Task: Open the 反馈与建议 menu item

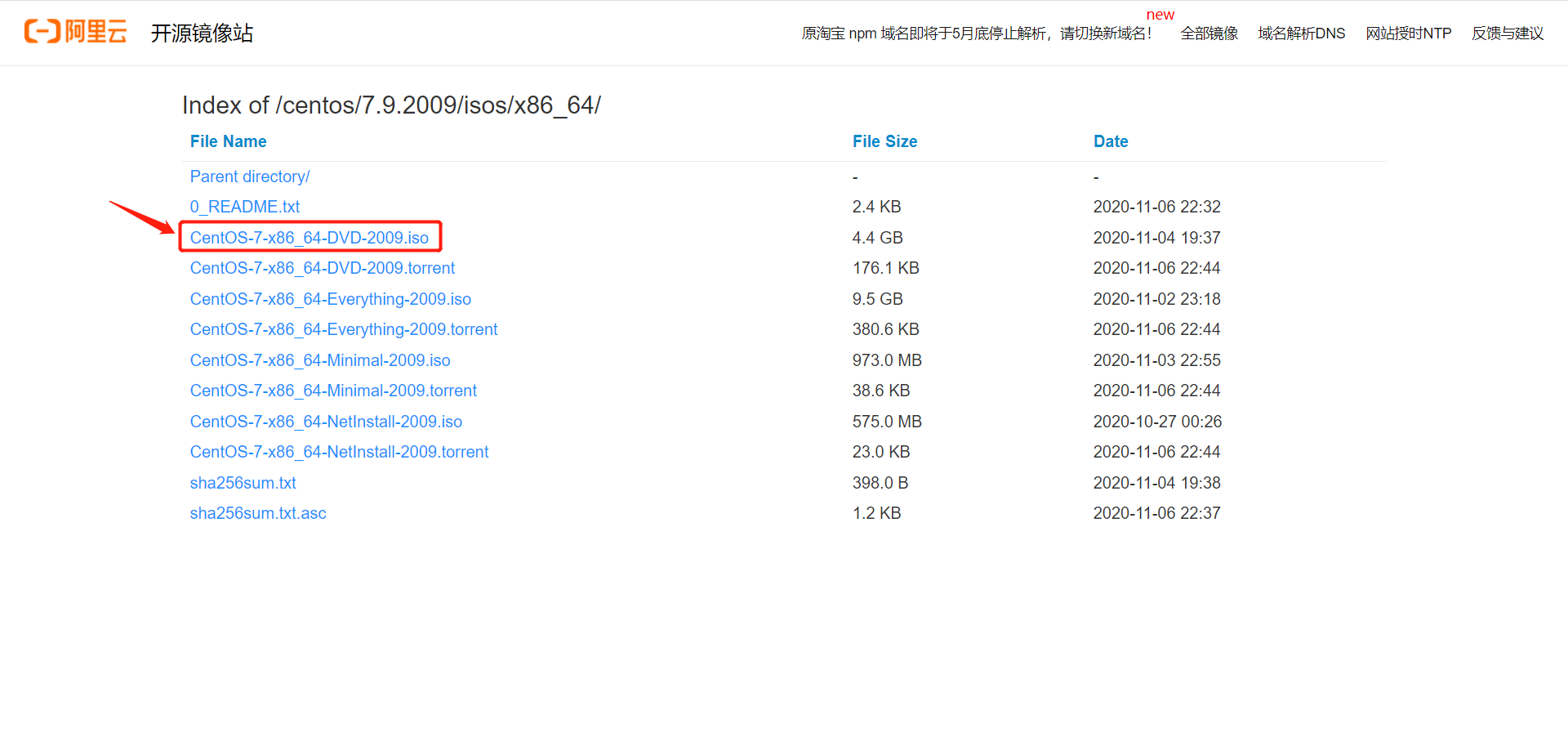Action: pos(1508,33)
